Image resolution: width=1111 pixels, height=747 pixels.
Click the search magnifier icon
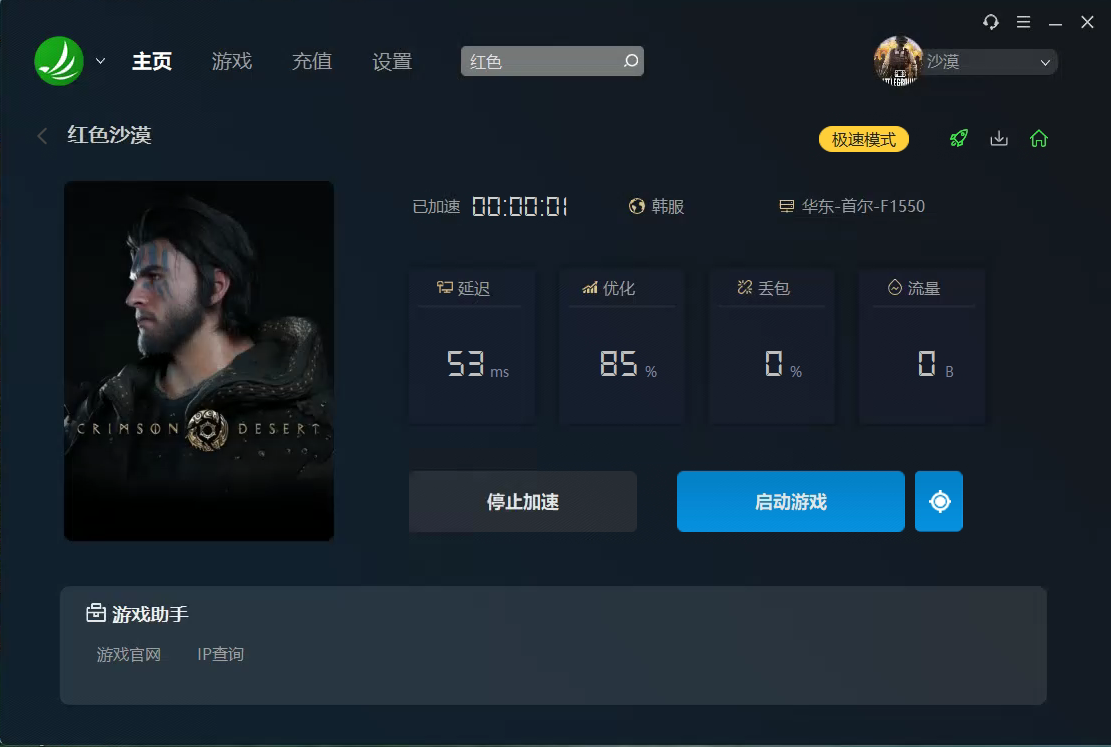(631, 61)
